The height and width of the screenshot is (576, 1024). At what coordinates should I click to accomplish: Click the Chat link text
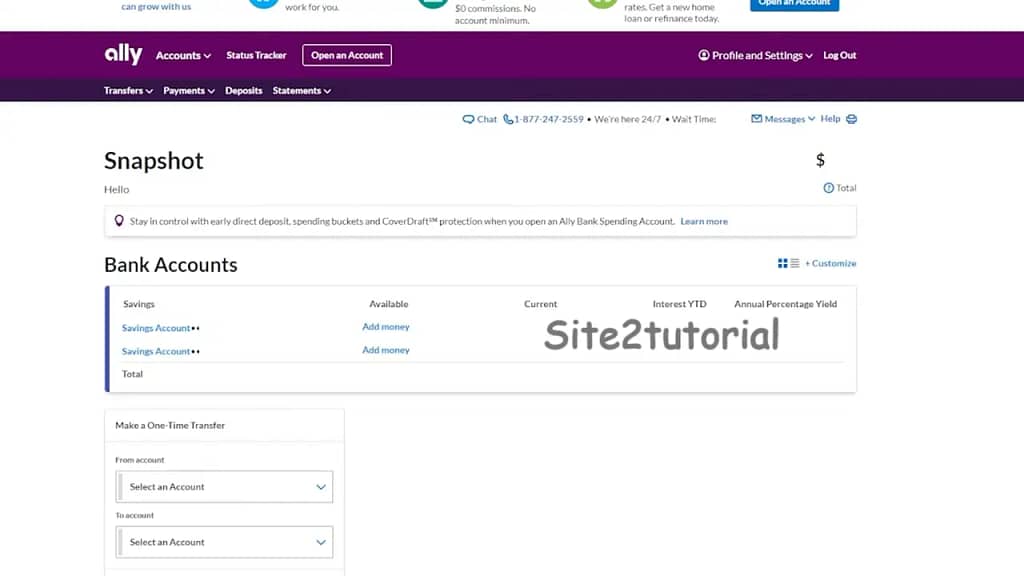487,119
